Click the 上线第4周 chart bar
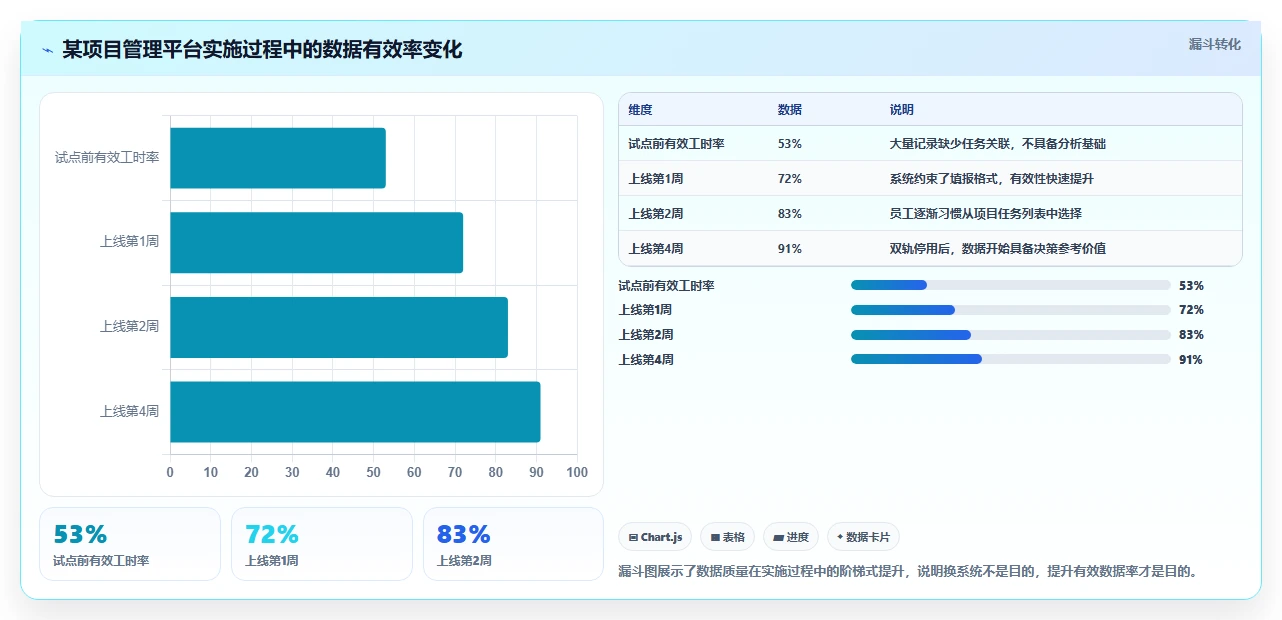Viewport: 1282px width, 620px height. [355, 411]
